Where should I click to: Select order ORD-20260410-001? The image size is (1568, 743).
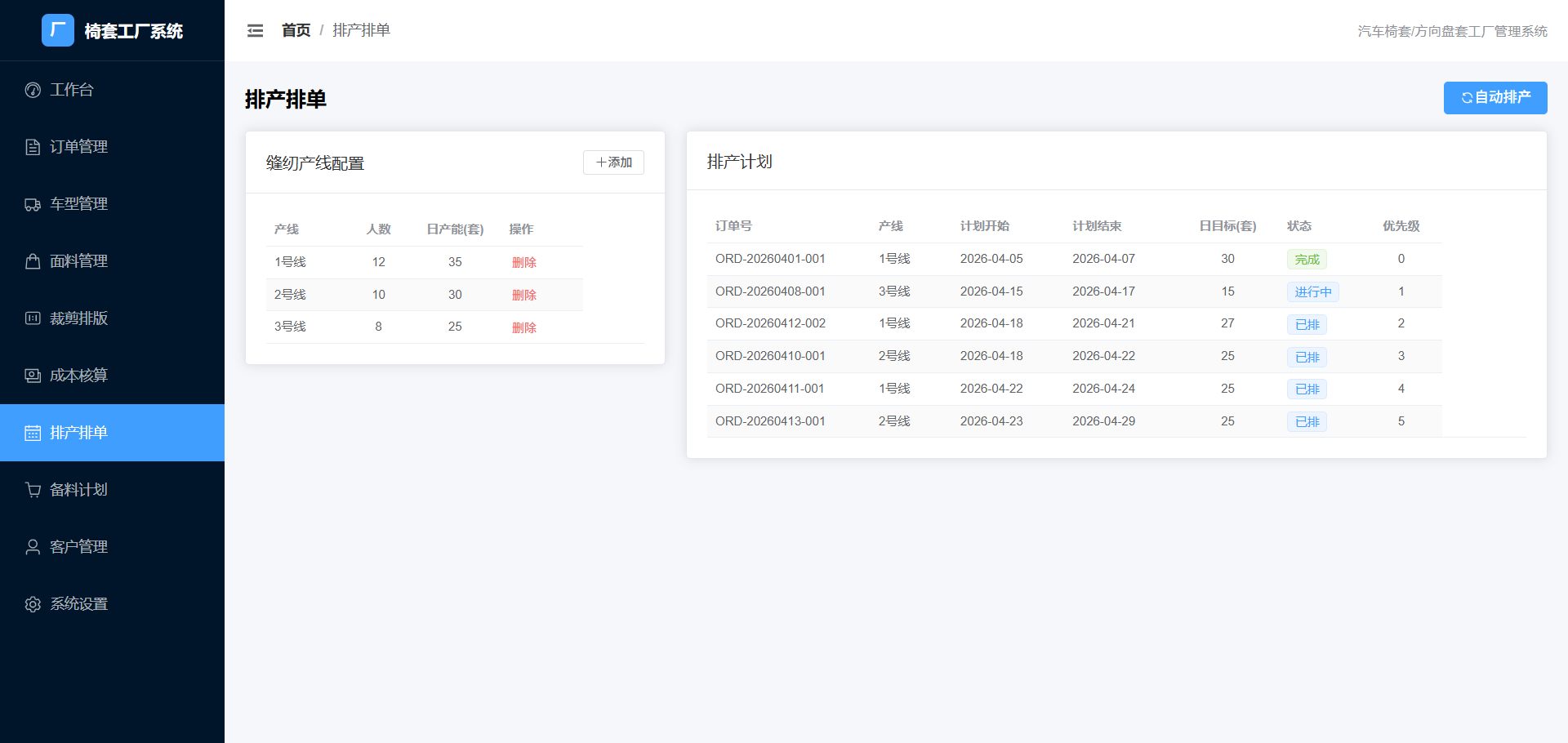[x=770, y=356]
